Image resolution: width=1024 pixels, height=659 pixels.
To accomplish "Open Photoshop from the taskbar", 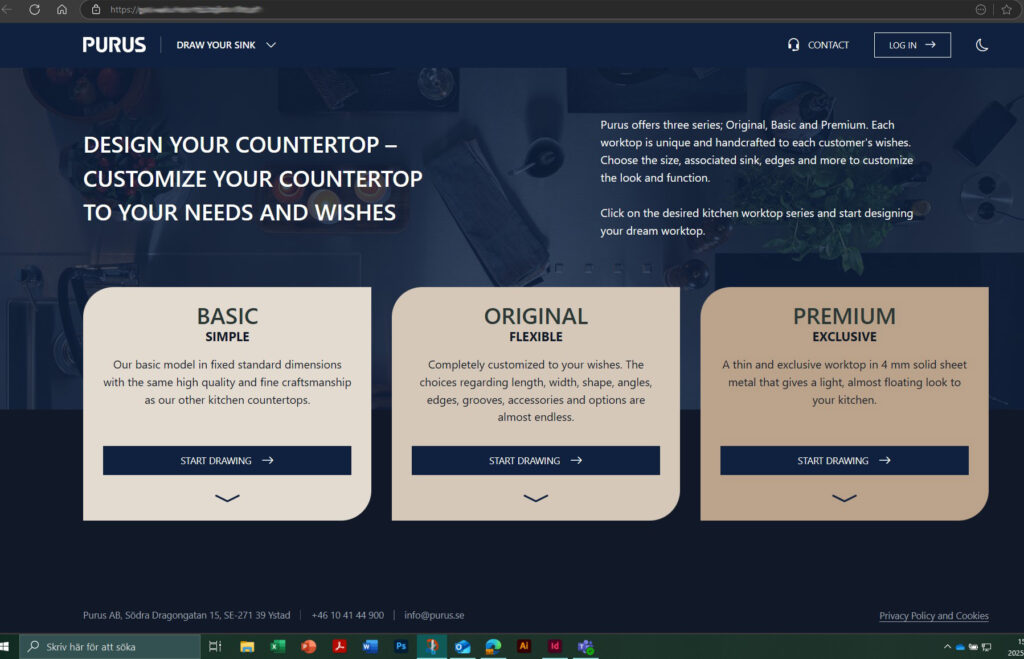I will point(401,647).
